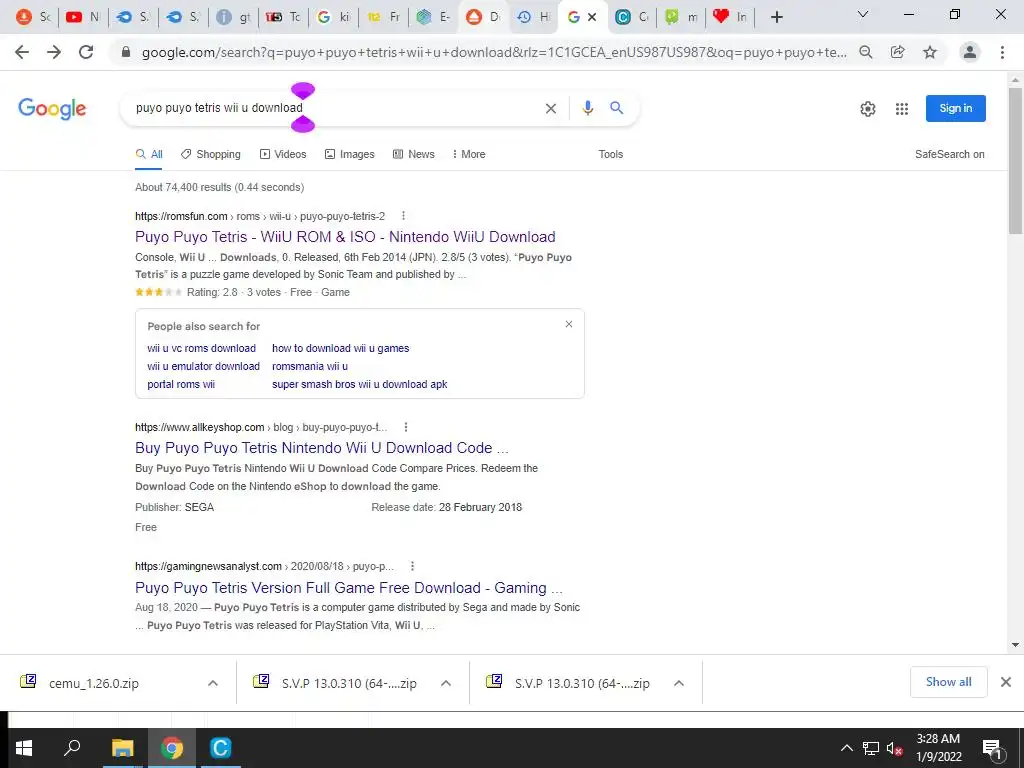Open the zoom magnifier in address bar
Viewport: 1024px width, 768px height.
click(866, 52)
